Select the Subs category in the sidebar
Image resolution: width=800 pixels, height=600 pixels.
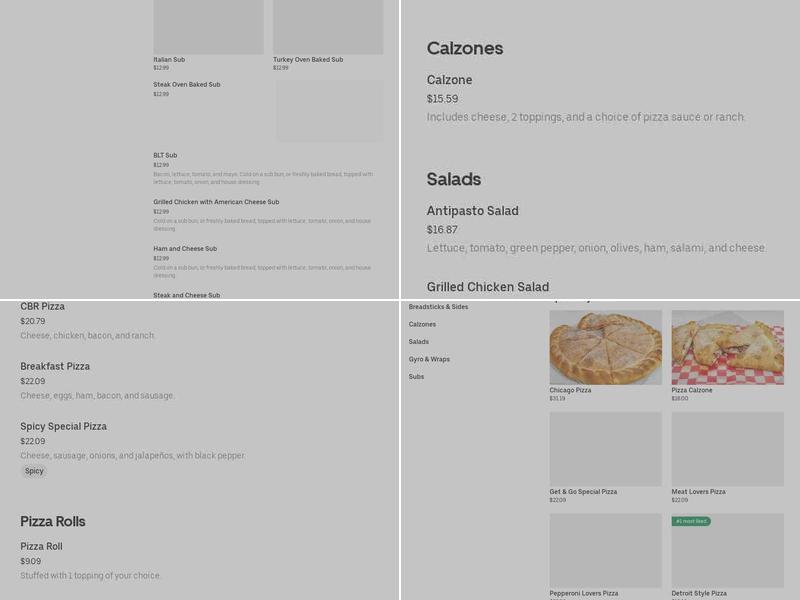click(414, 377)
